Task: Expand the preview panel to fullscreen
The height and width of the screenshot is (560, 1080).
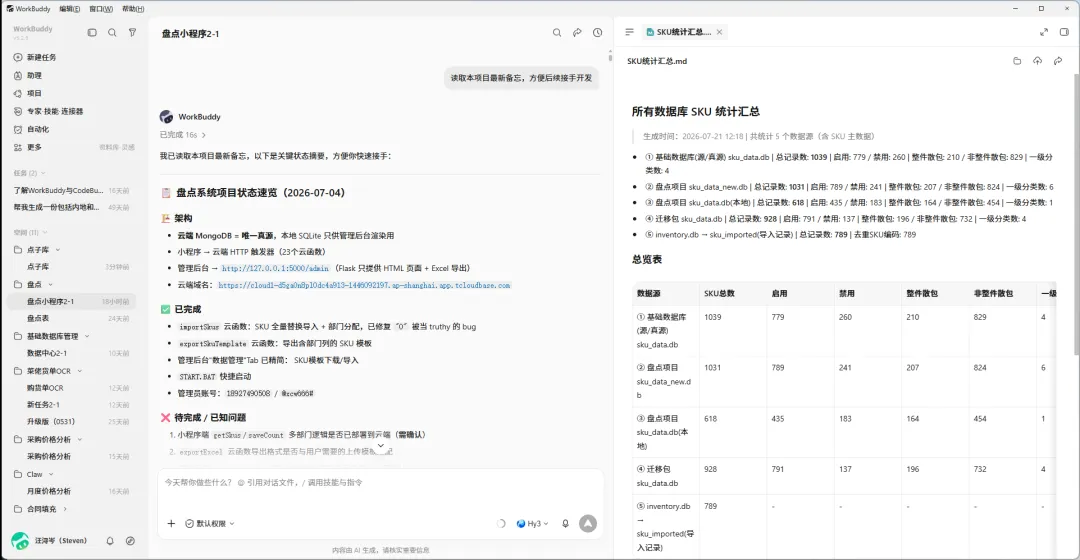Action: (x=1043, y=32)
